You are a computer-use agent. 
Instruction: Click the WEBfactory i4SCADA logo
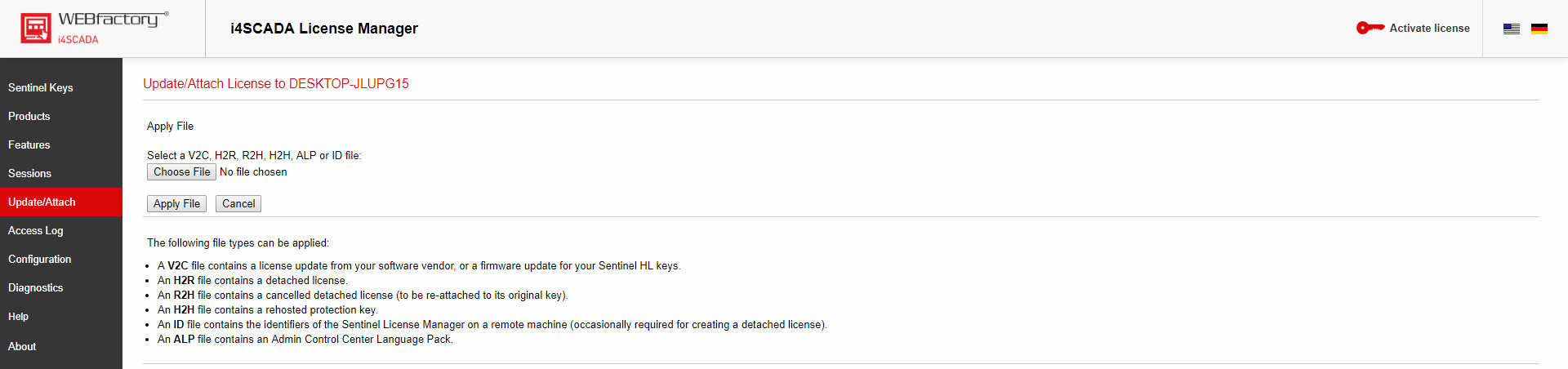pyautogui.click(x=94, y=29)
